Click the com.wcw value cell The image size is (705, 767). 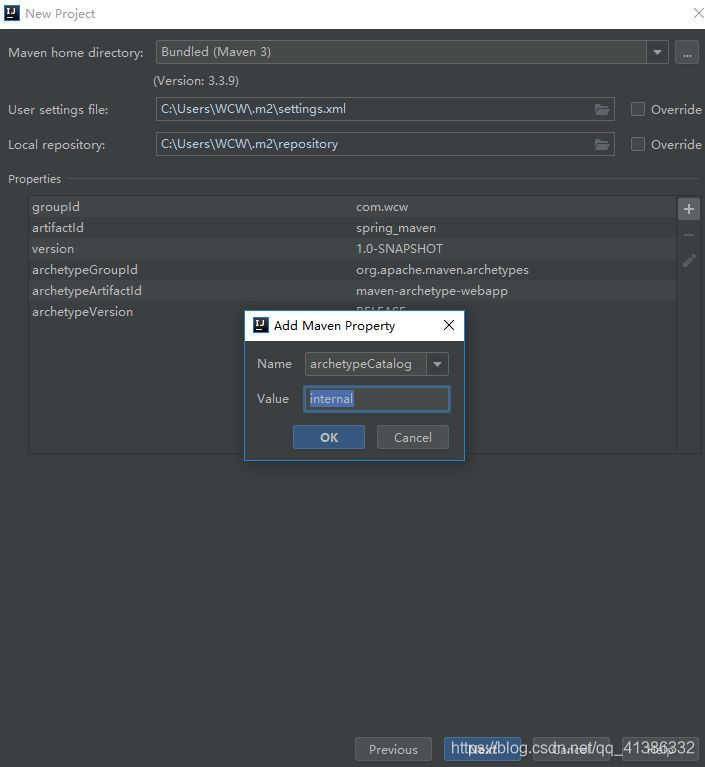pyautogui.click(x=382, y=207)
